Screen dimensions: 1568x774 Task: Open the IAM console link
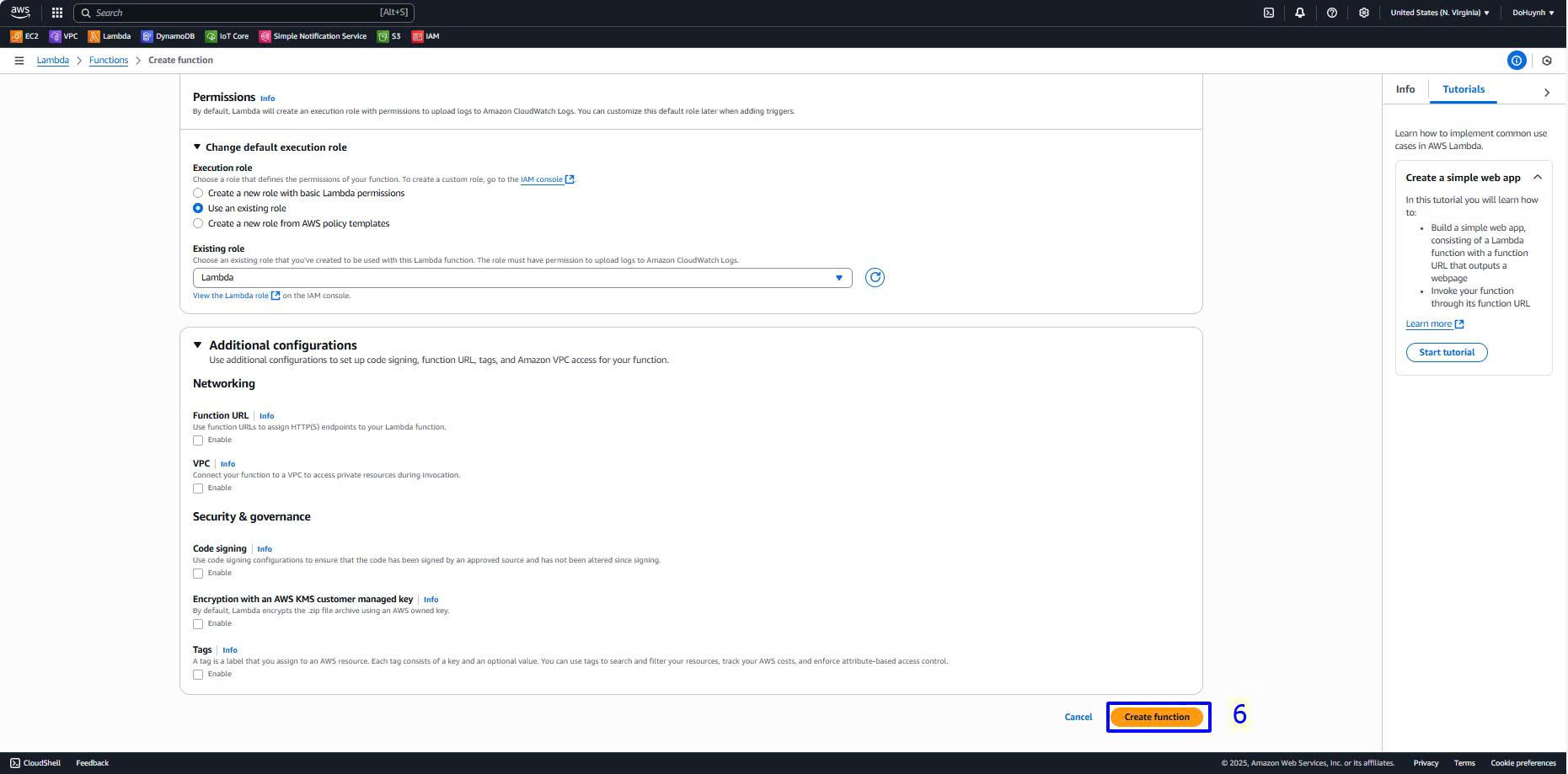coord(542,179)
